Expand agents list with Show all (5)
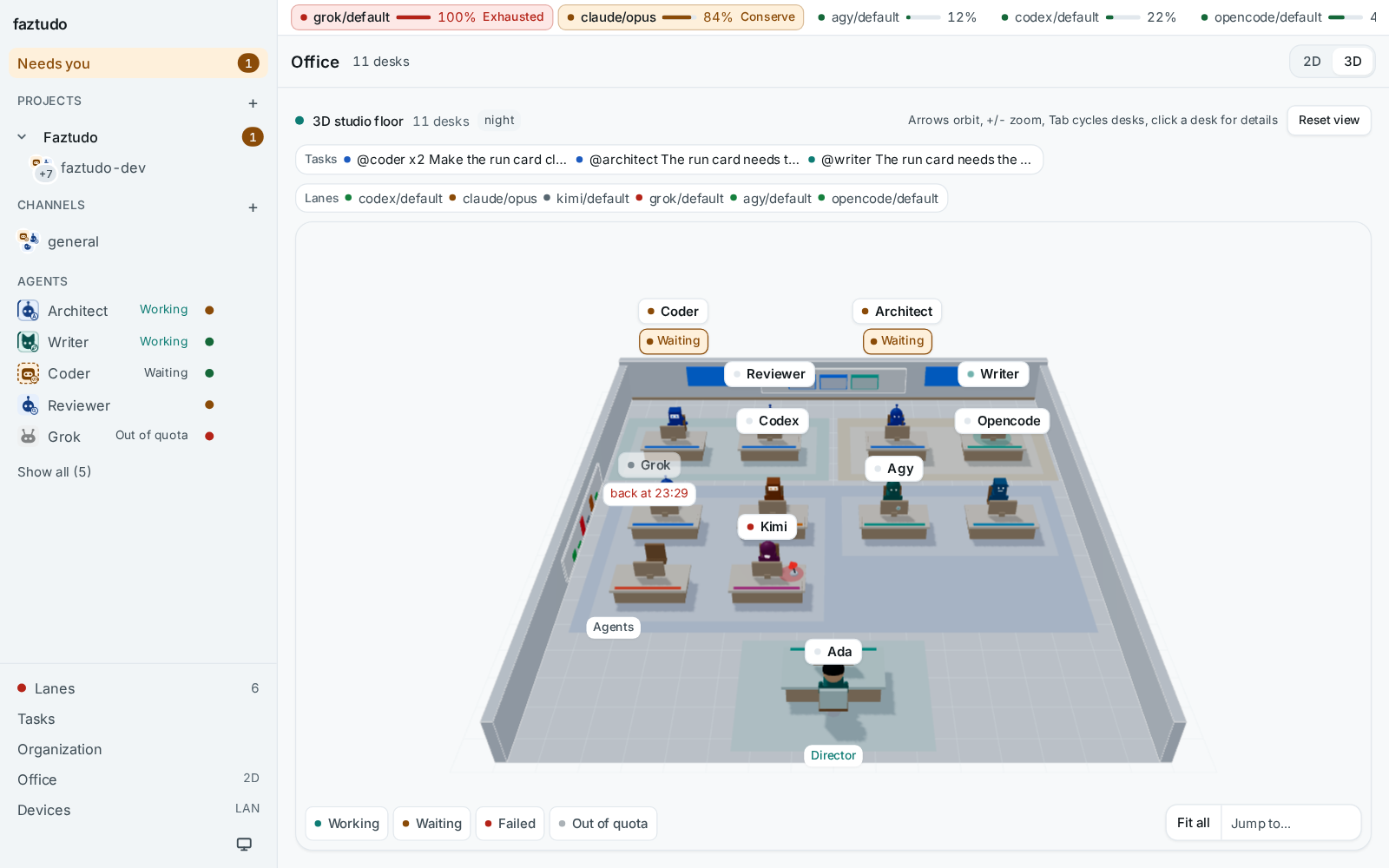The width and height of the screenshot is (1389, 868). tap(54, 472)
